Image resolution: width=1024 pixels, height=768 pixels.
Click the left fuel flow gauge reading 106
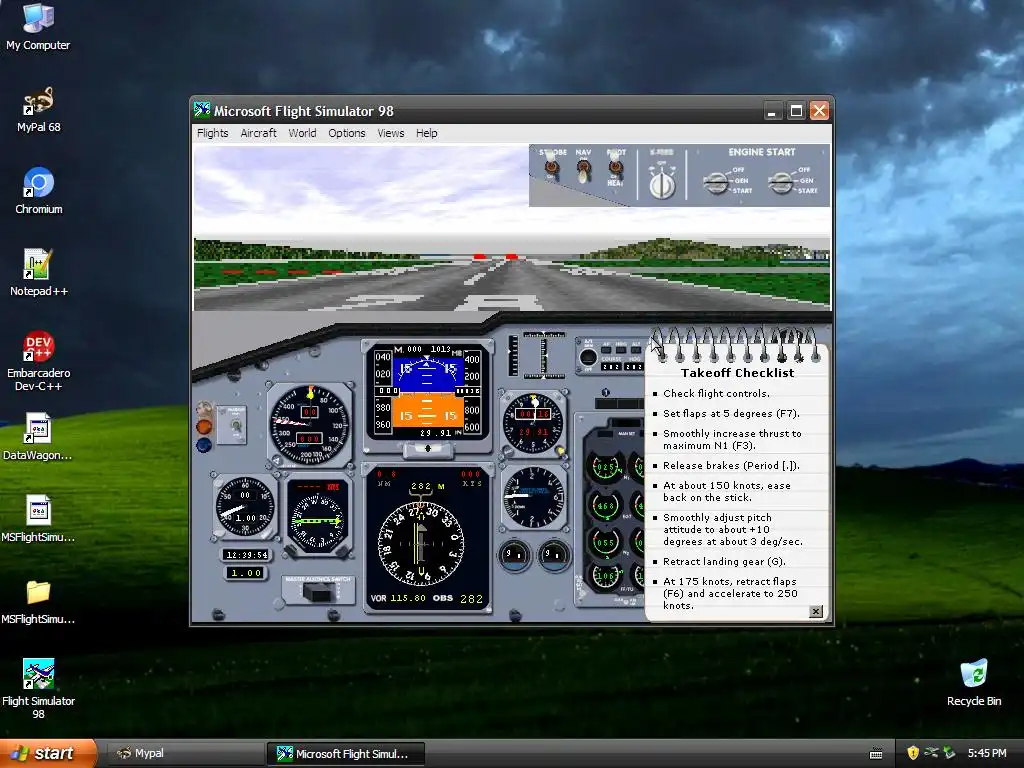[x=605, y=575]
